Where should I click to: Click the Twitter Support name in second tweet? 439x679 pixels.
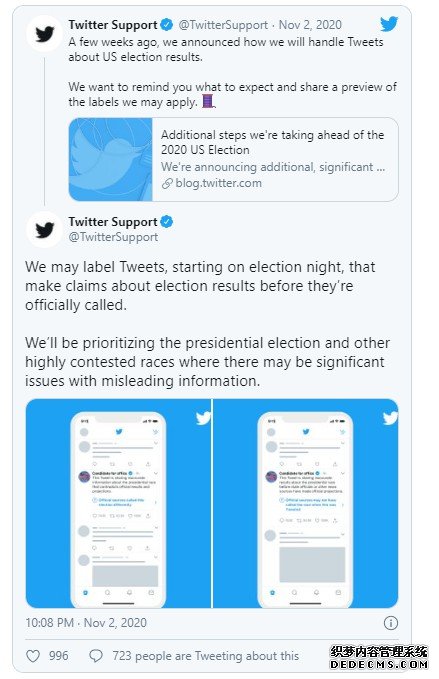tap(113, 222)
